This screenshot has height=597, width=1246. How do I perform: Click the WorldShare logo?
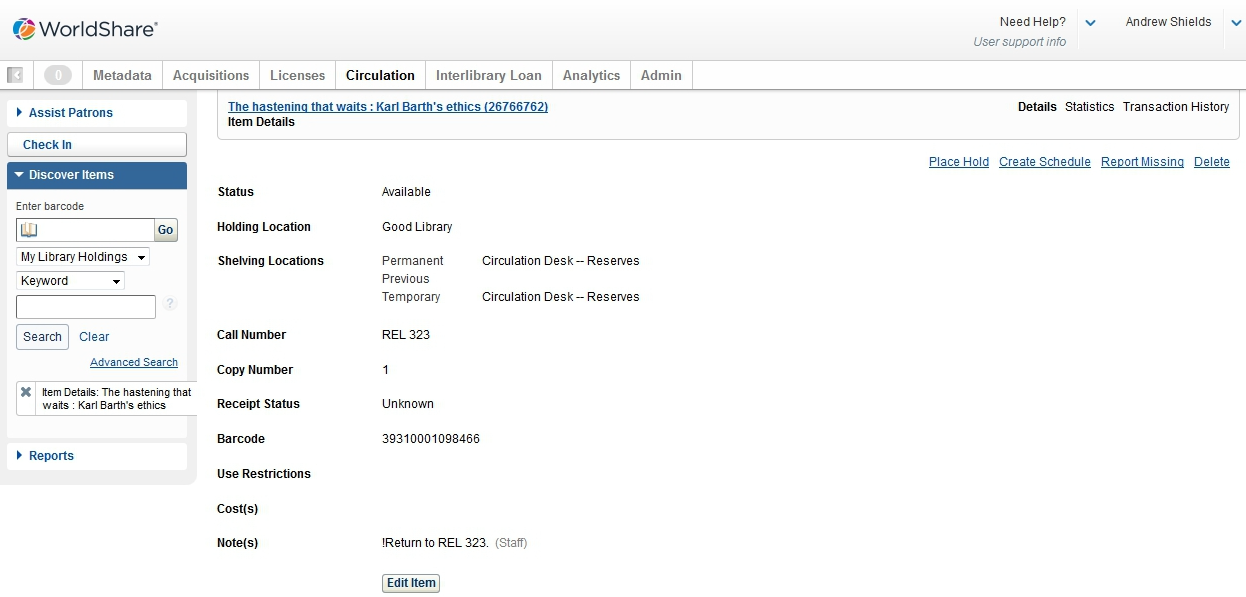85,29
